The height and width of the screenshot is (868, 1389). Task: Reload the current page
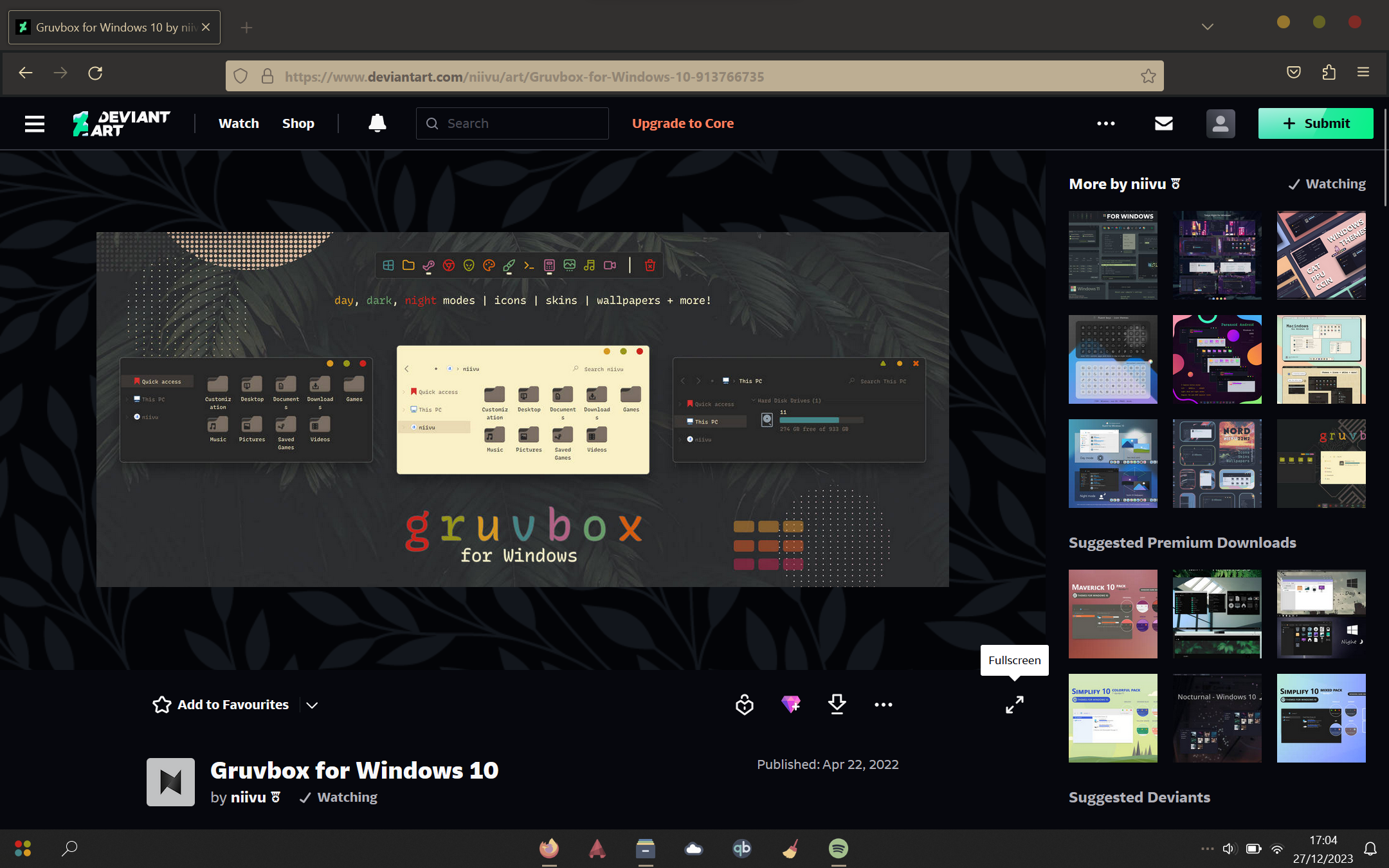[95, 73]
